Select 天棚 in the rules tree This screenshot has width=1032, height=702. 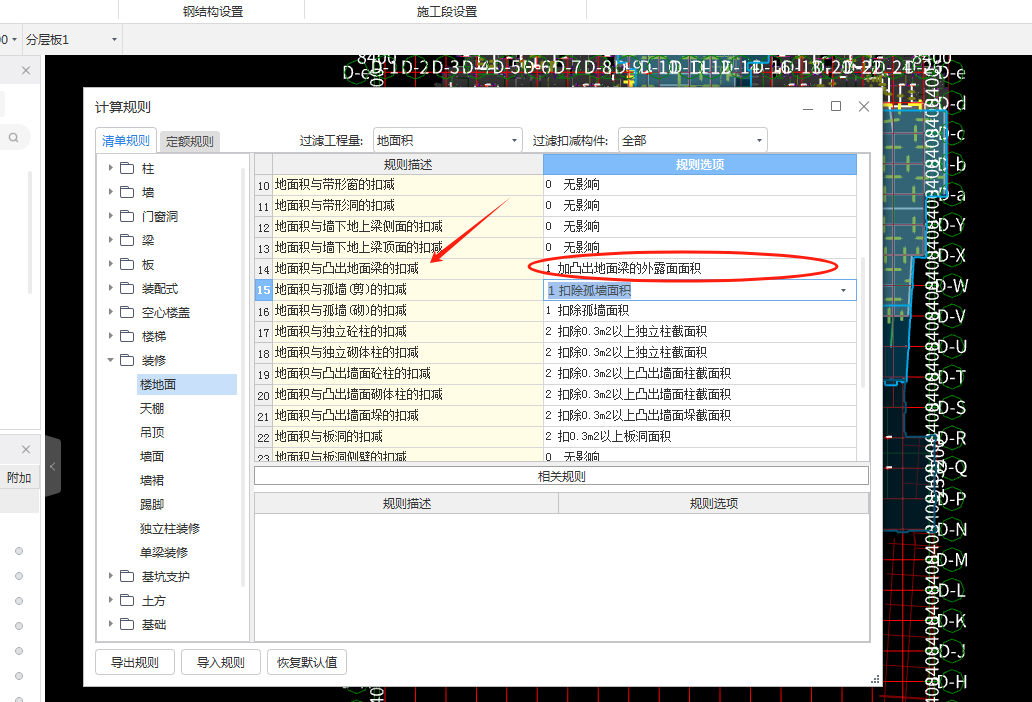[x=152, y=409]
